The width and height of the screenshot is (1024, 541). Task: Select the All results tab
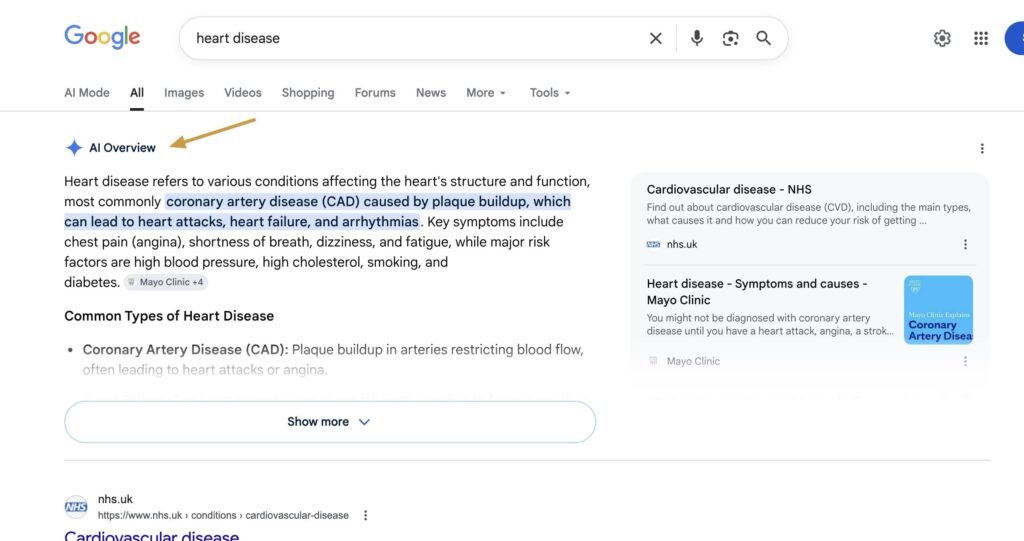pos(136,93)
